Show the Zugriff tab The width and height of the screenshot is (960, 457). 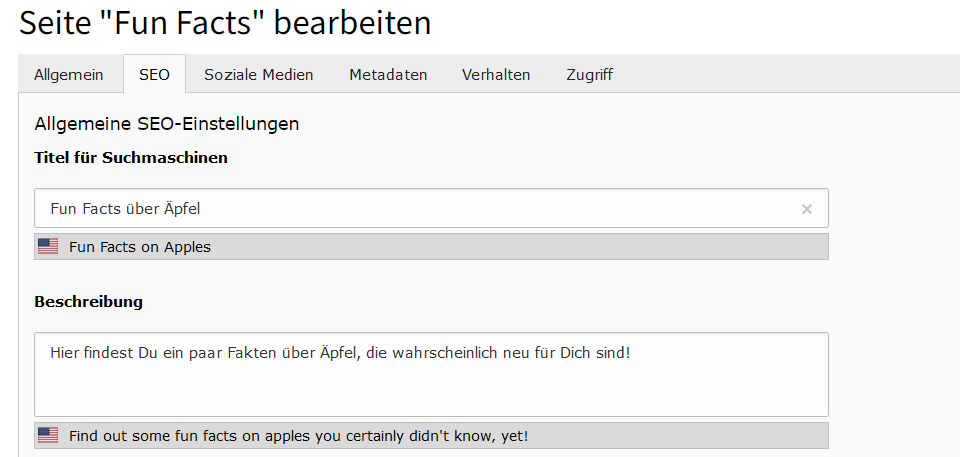pyautogui.click(x=589, y=75)
